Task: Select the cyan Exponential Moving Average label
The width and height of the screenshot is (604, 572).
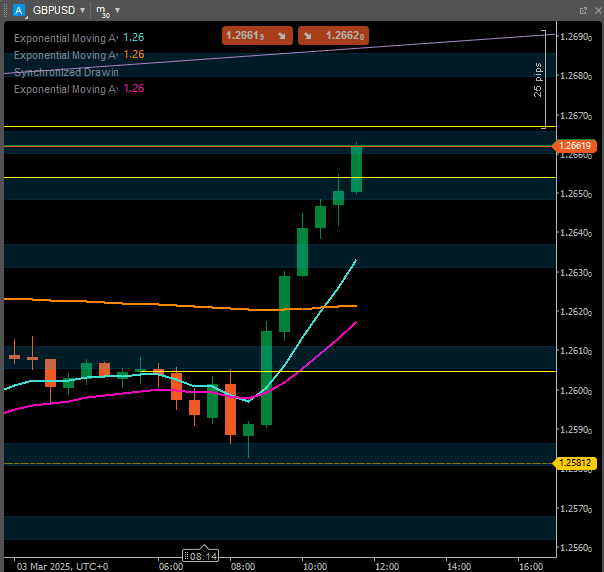Action: tap(66, 38)
